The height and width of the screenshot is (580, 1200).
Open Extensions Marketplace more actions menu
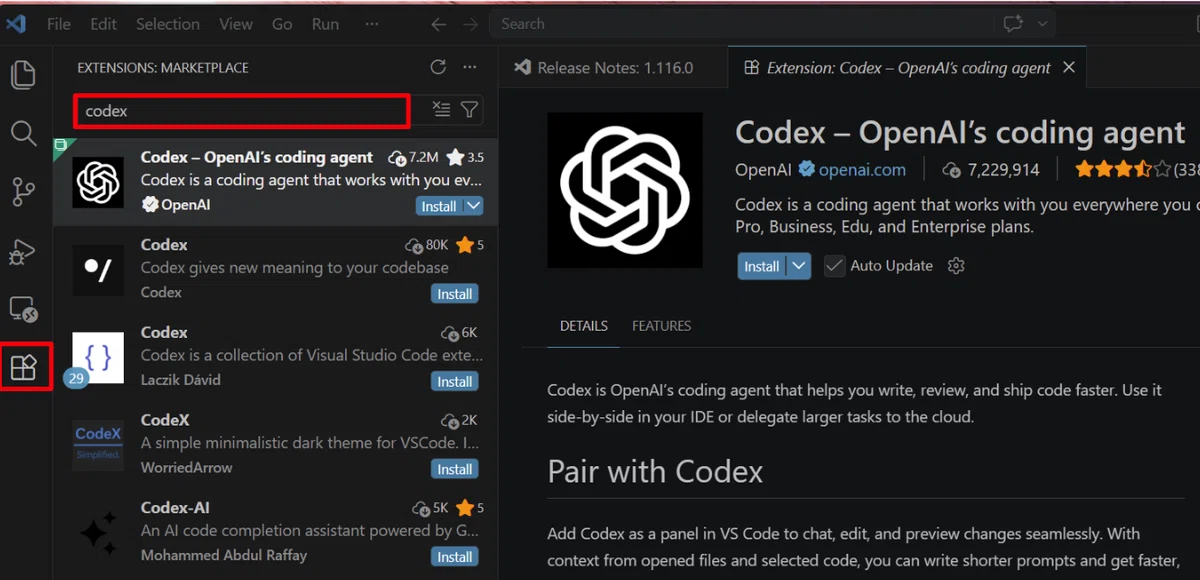coord(470,67)
